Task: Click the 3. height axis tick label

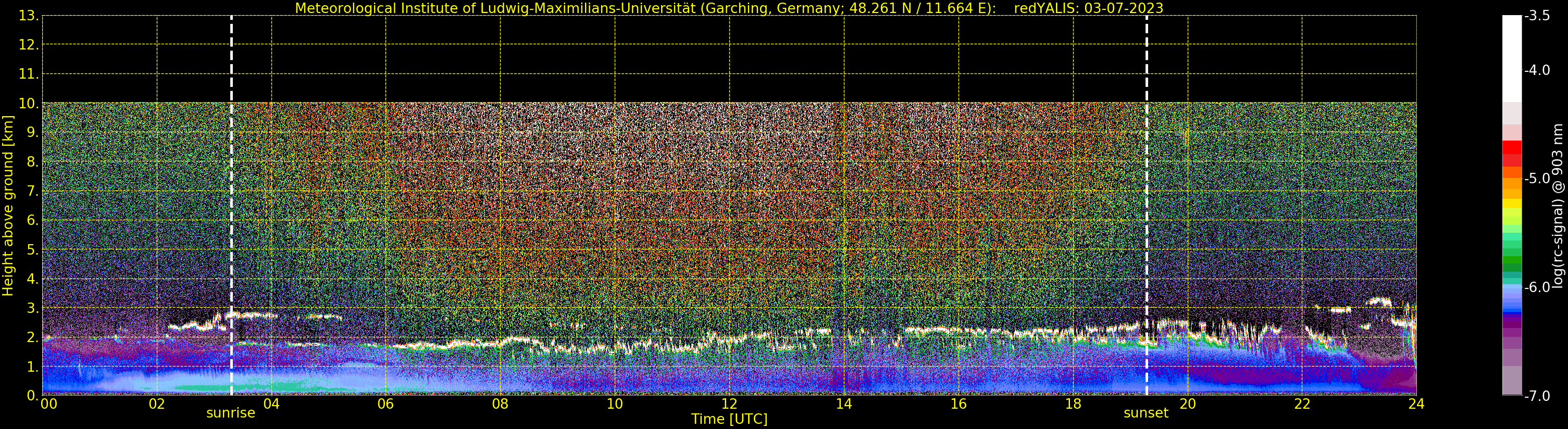Action: coord(32,308)
